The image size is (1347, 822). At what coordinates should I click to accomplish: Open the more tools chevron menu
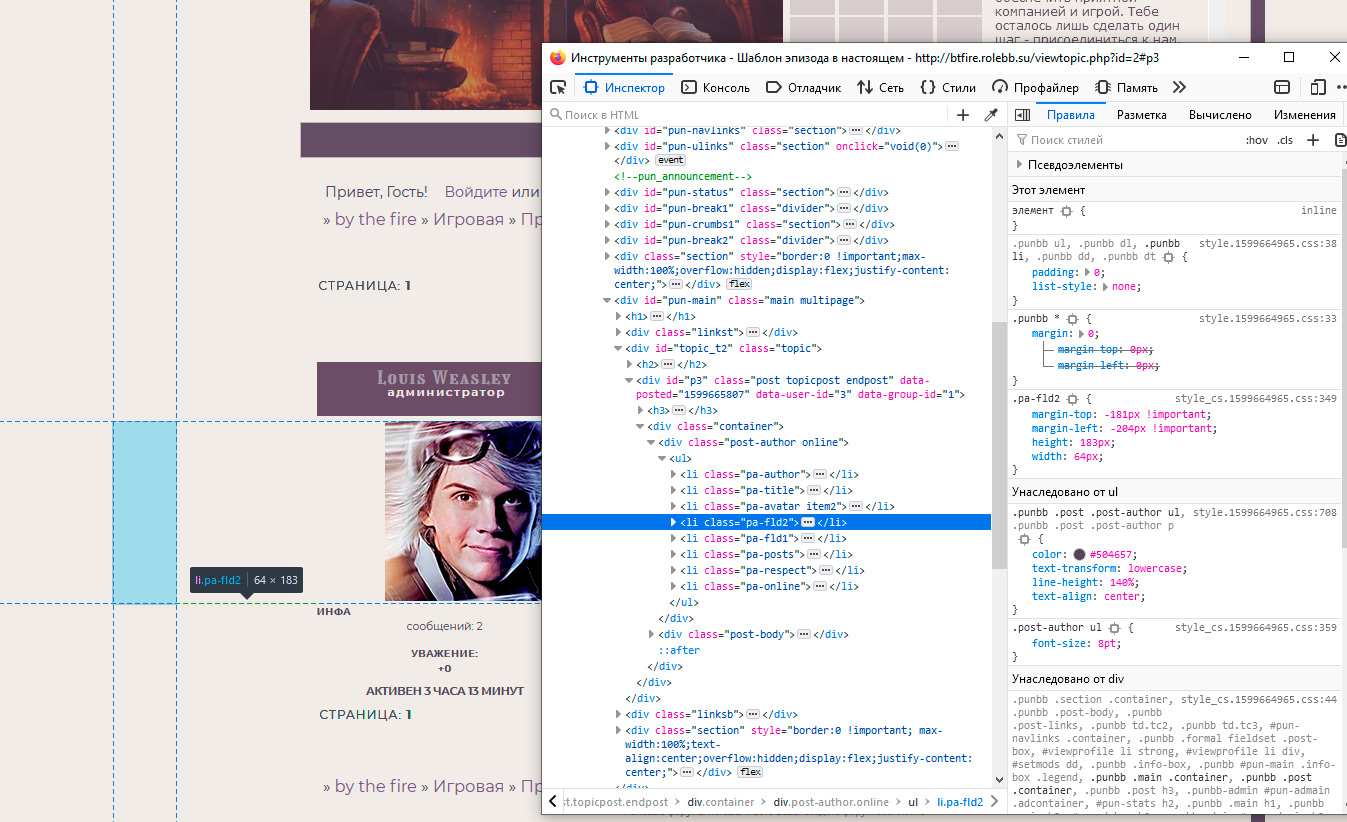tap(1179, 87)
